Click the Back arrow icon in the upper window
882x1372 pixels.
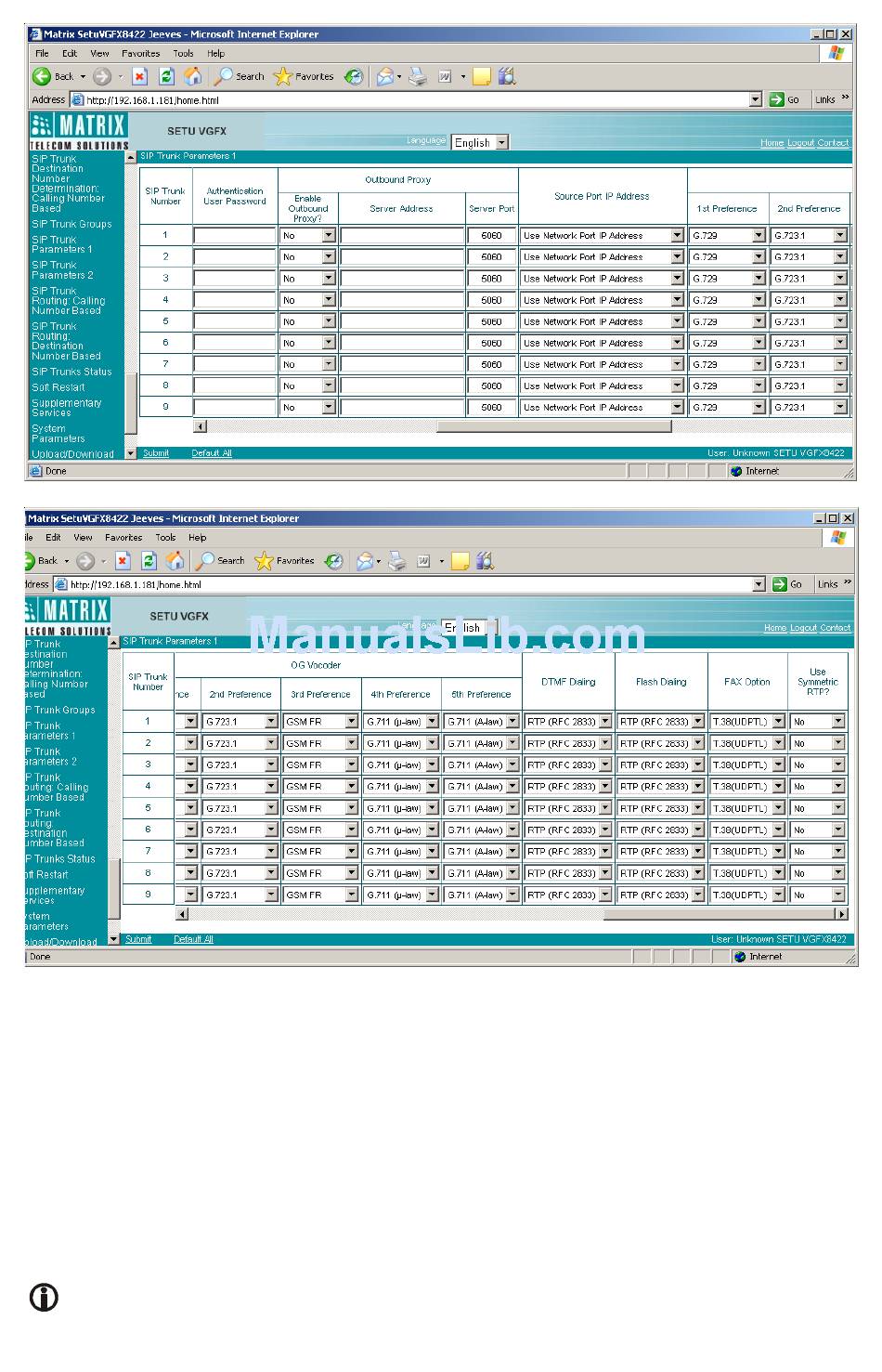click(x=42, y=77)
